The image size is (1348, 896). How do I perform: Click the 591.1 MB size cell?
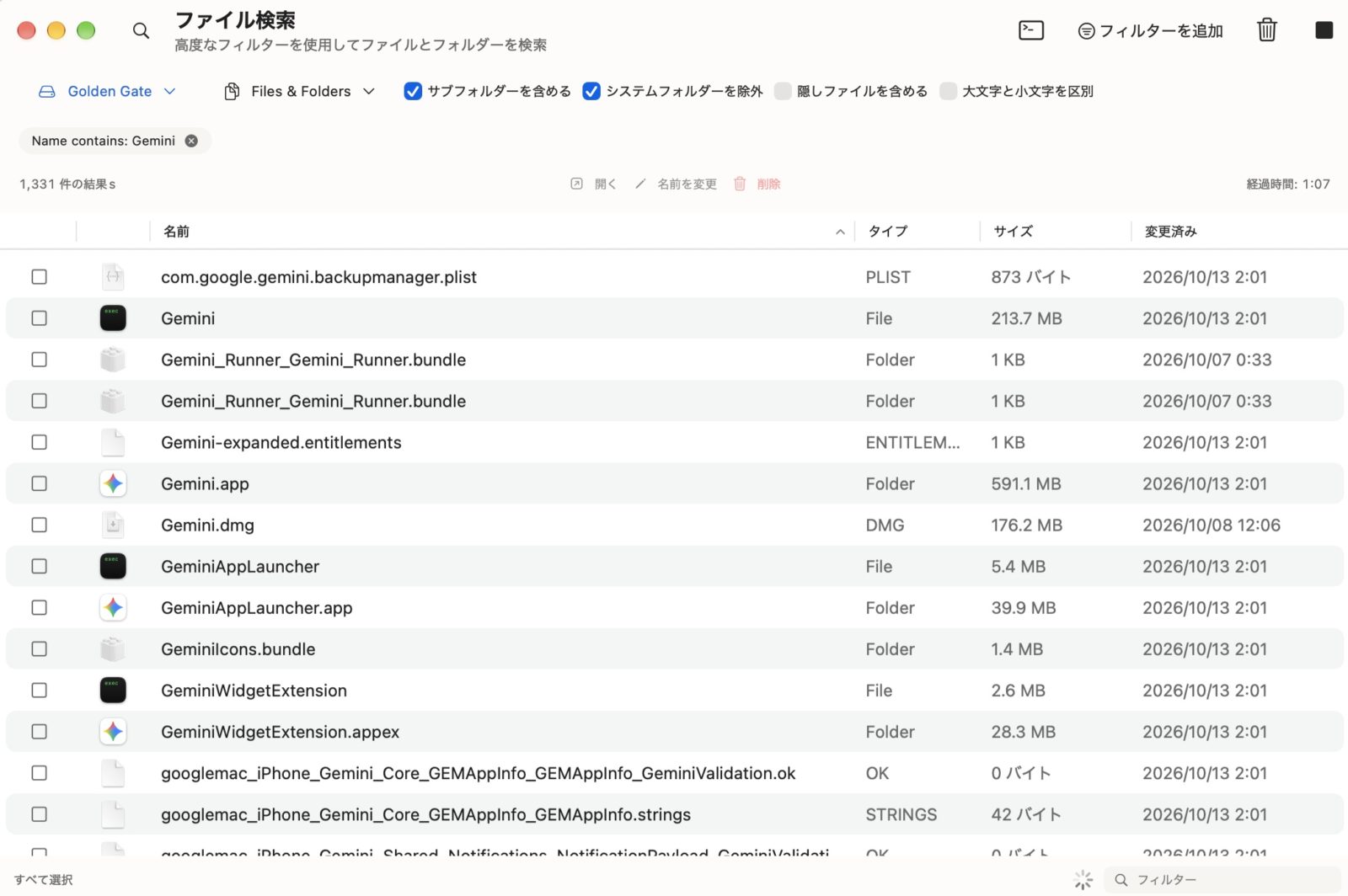coord(1026,483)
